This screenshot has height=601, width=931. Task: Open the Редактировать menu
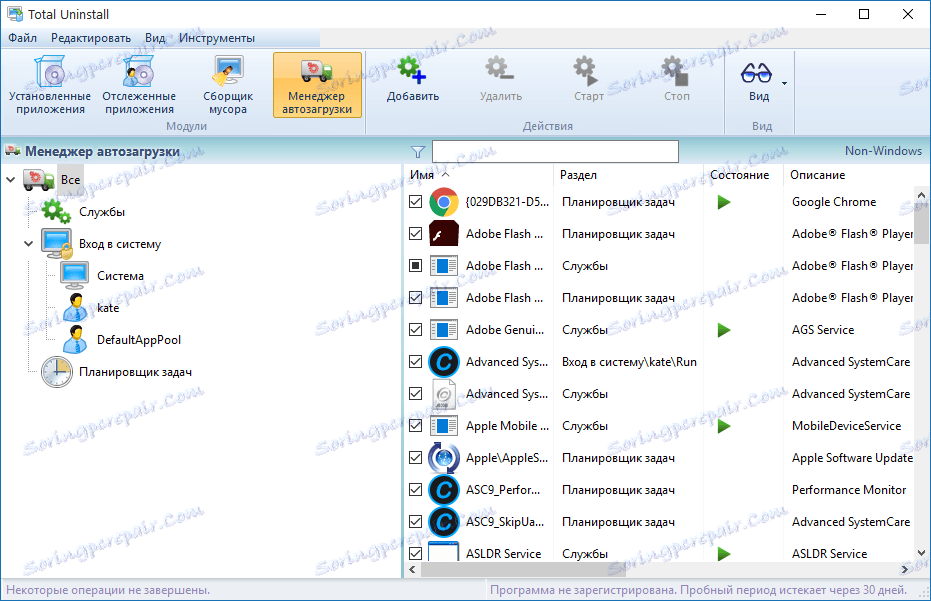[91, 38]
